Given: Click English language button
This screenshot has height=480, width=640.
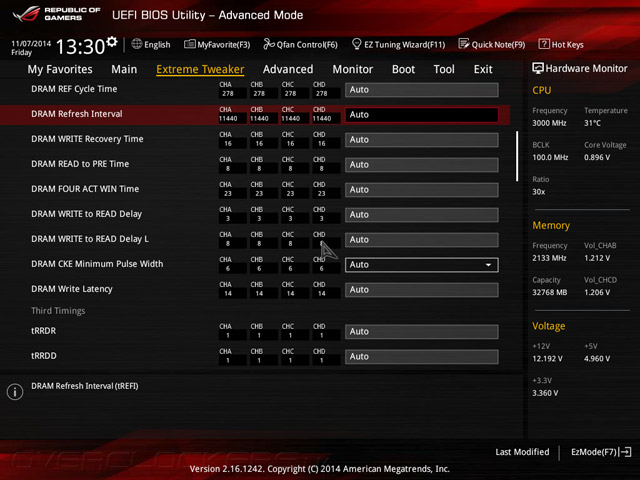Looking at the screenshot, I should click(157, 44).
